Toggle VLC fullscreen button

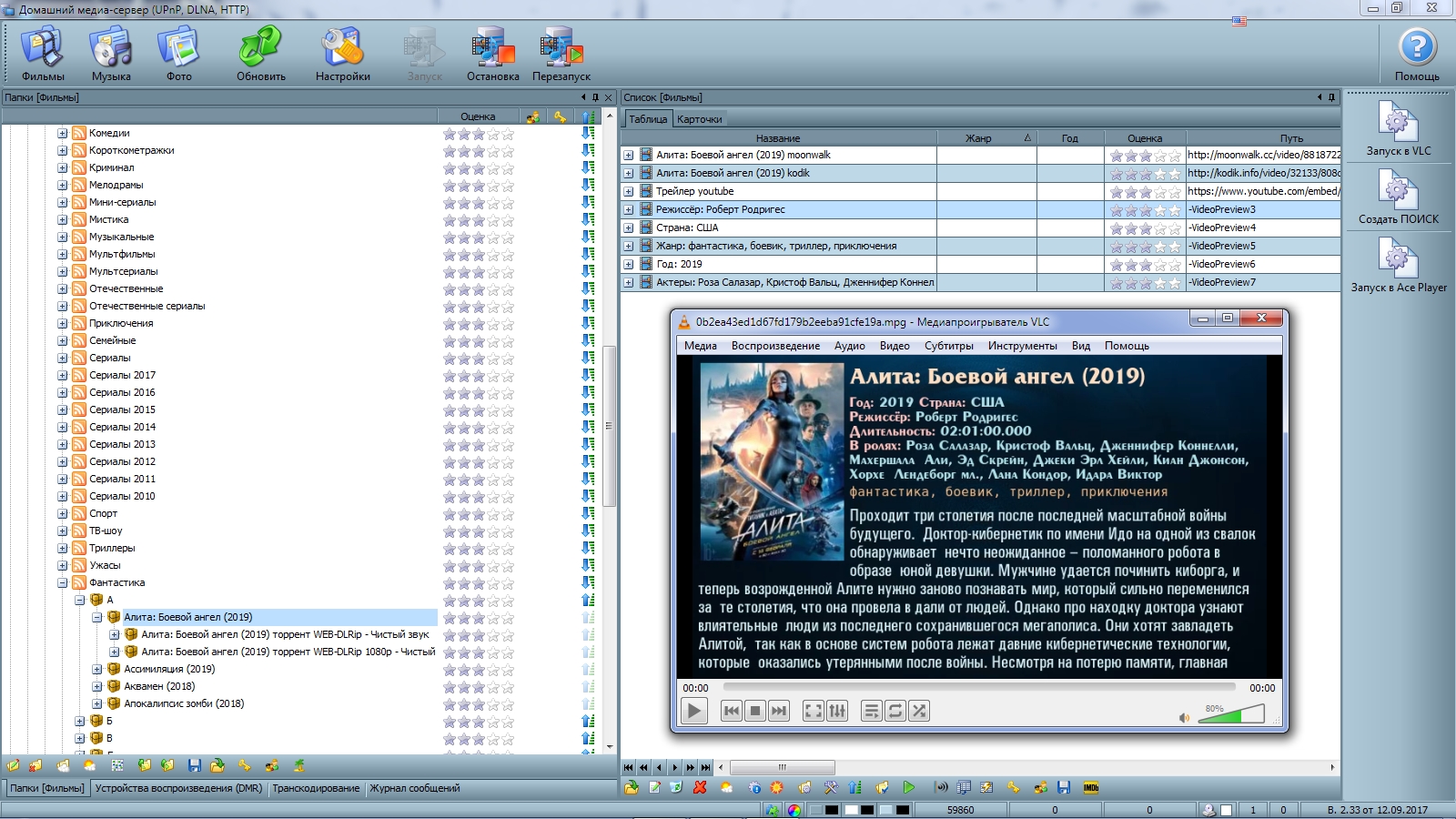[x=814, y=712]
